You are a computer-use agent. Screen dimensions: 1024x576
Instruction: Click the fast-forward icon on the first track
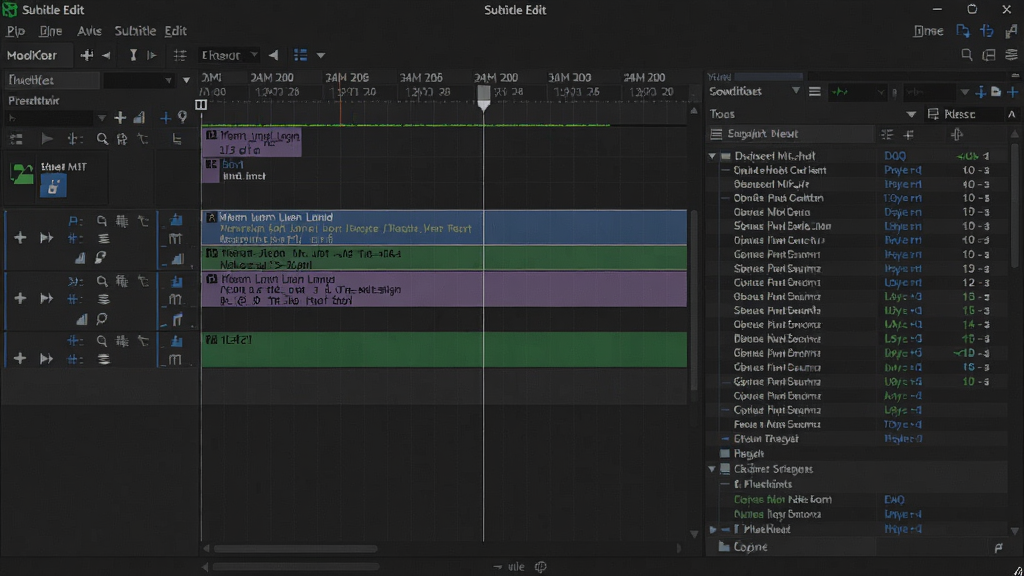(x=46, y=238)
